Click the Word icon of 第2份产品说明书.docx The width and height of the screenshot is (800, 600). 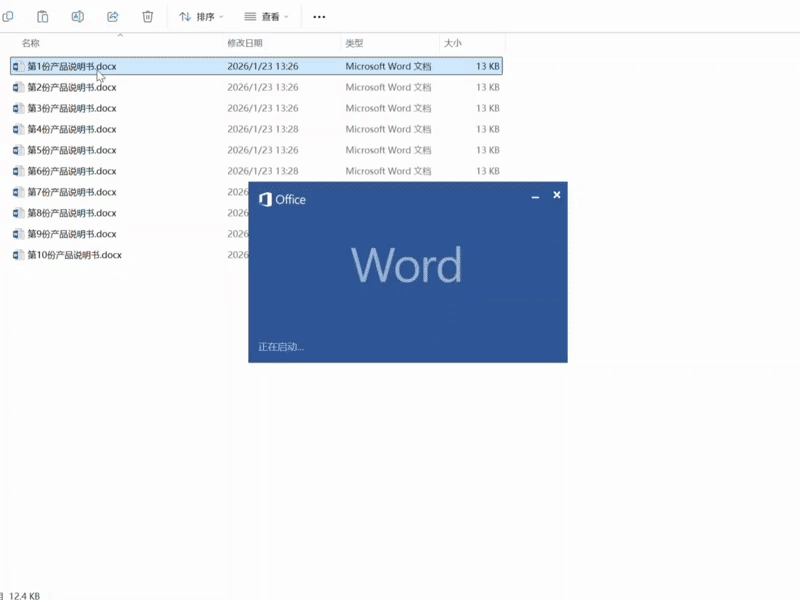pyautogui.click(x=18, y=87)
